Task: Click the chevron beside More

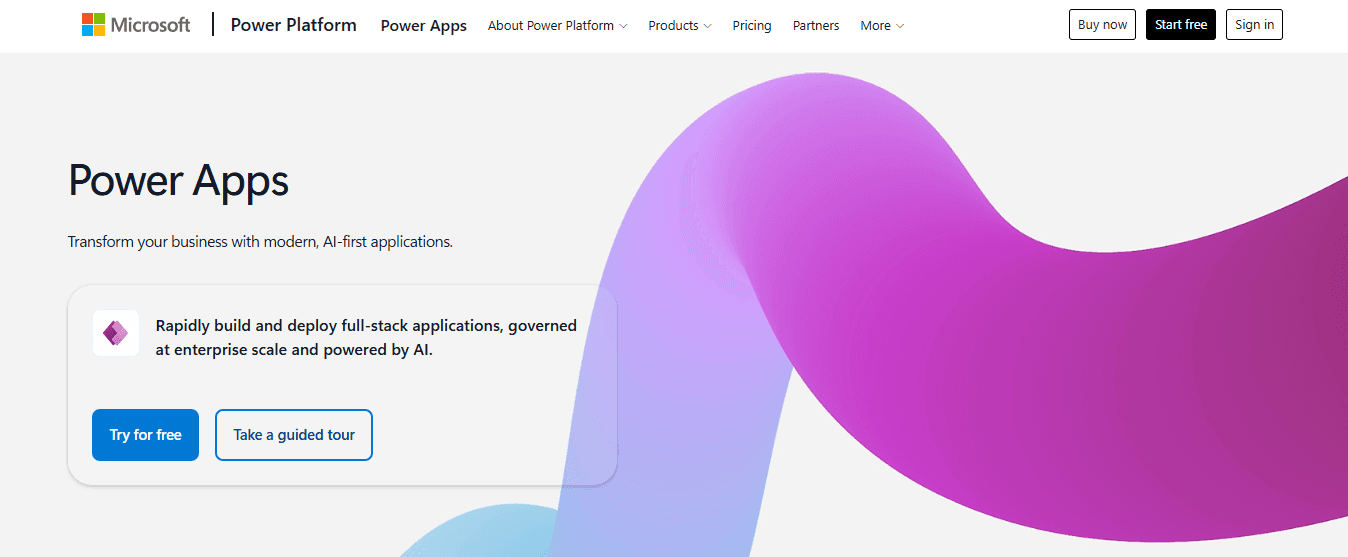Action: click(900, 26)
